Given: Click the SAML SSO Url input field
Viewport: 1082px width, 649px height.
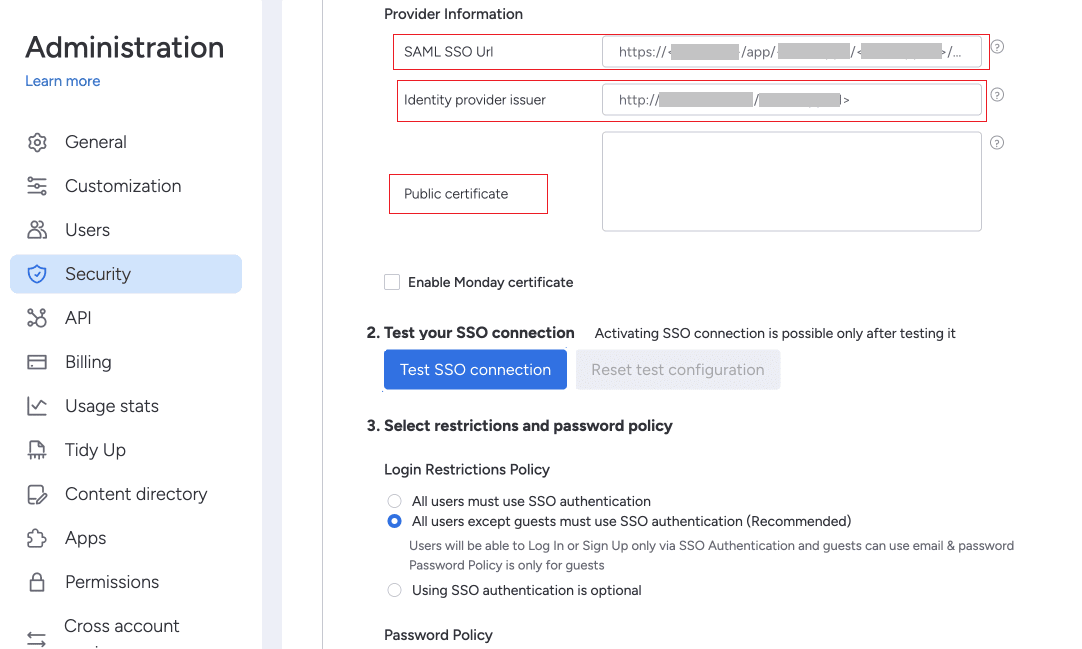Looking at the screenshot, I should tap(791, 52).
